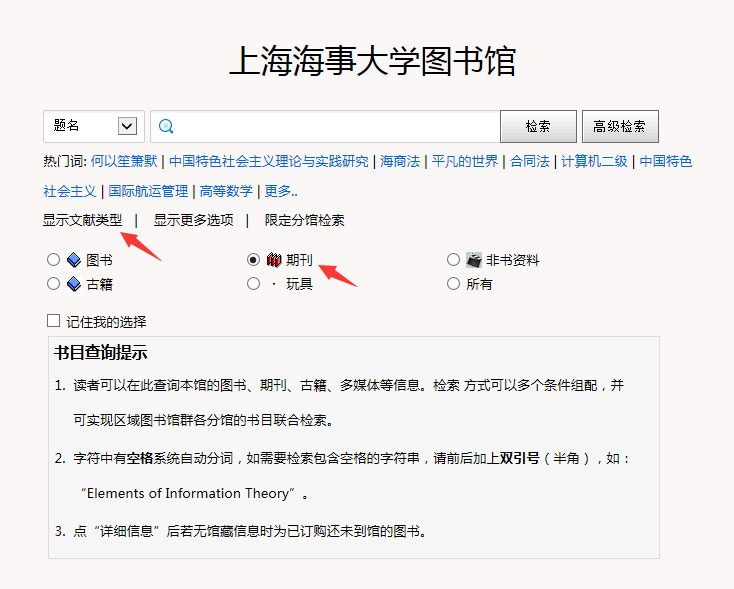
Task: Click the 检索 search button
Action: (x=538, y=126)
